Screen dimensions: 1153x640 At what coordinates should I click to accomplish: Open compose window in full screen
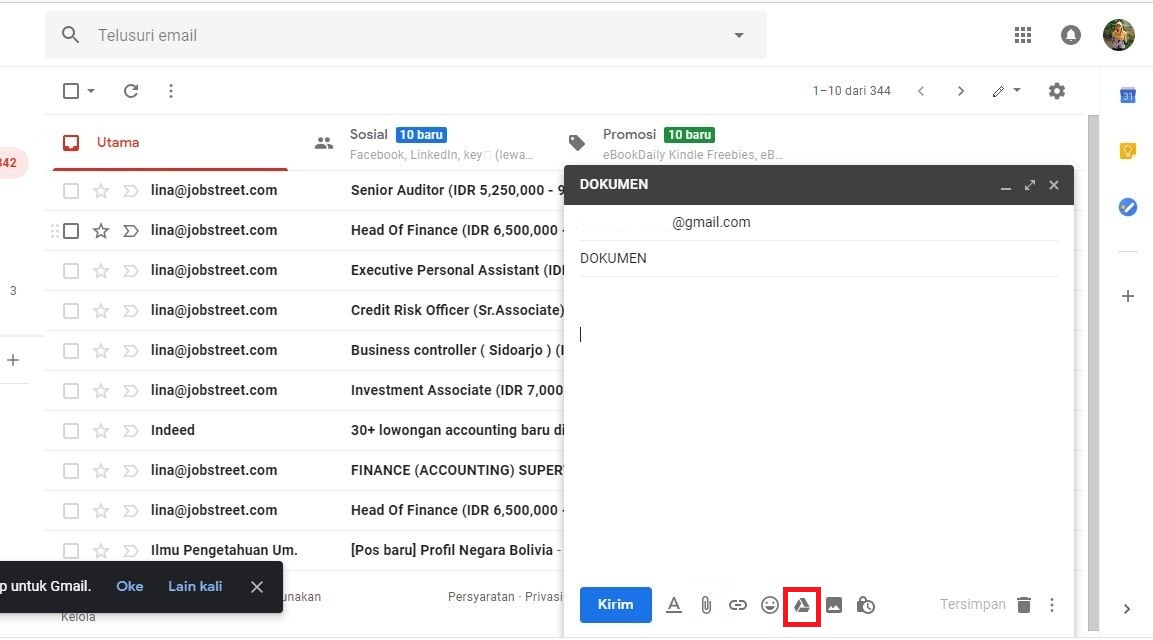[1029, 185]
